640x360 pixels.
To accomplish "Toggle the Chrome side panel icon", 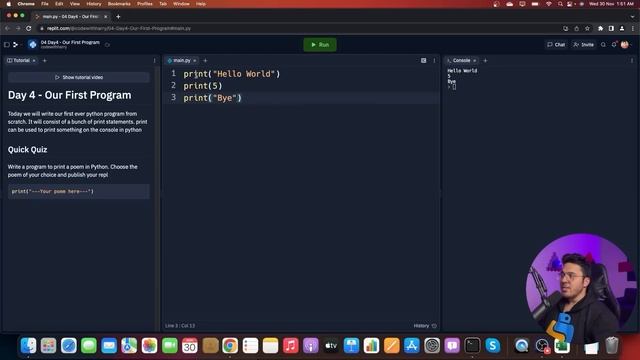I will (x=611, y=28).
